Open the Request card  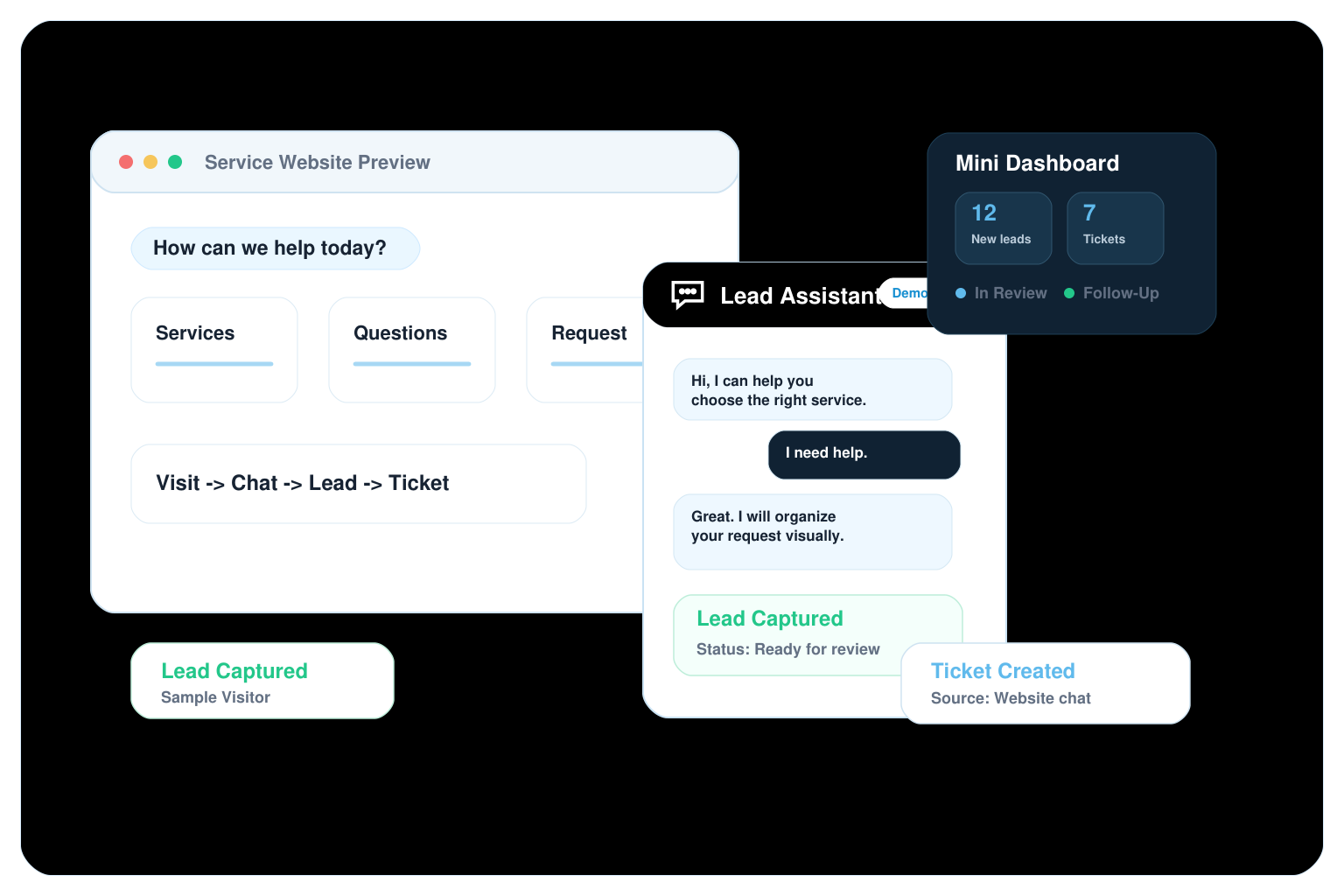tap(584, 350)
